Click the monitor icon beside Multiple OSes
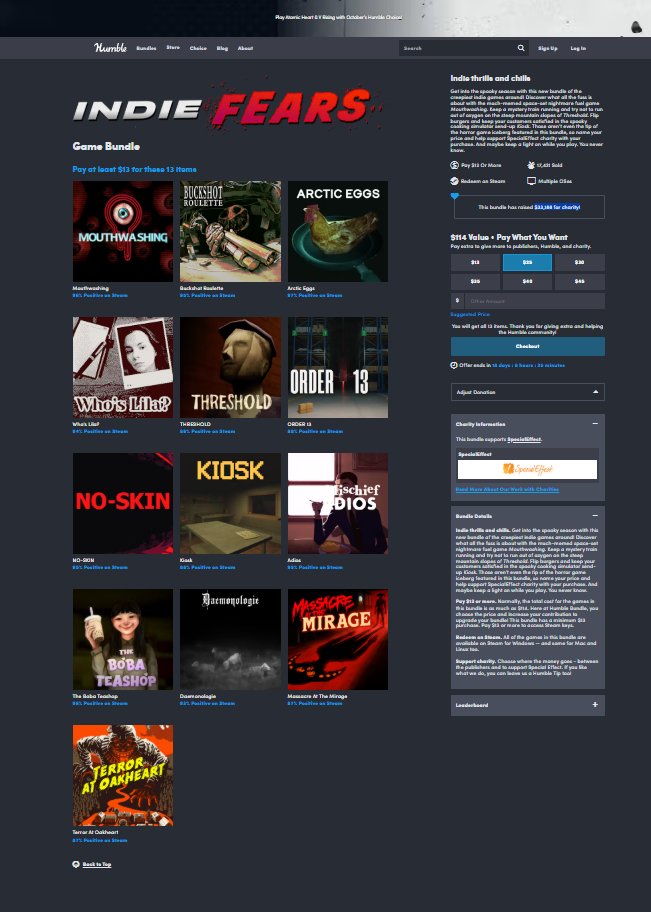This screenshot has width=651, height=912. click(531, 181)
